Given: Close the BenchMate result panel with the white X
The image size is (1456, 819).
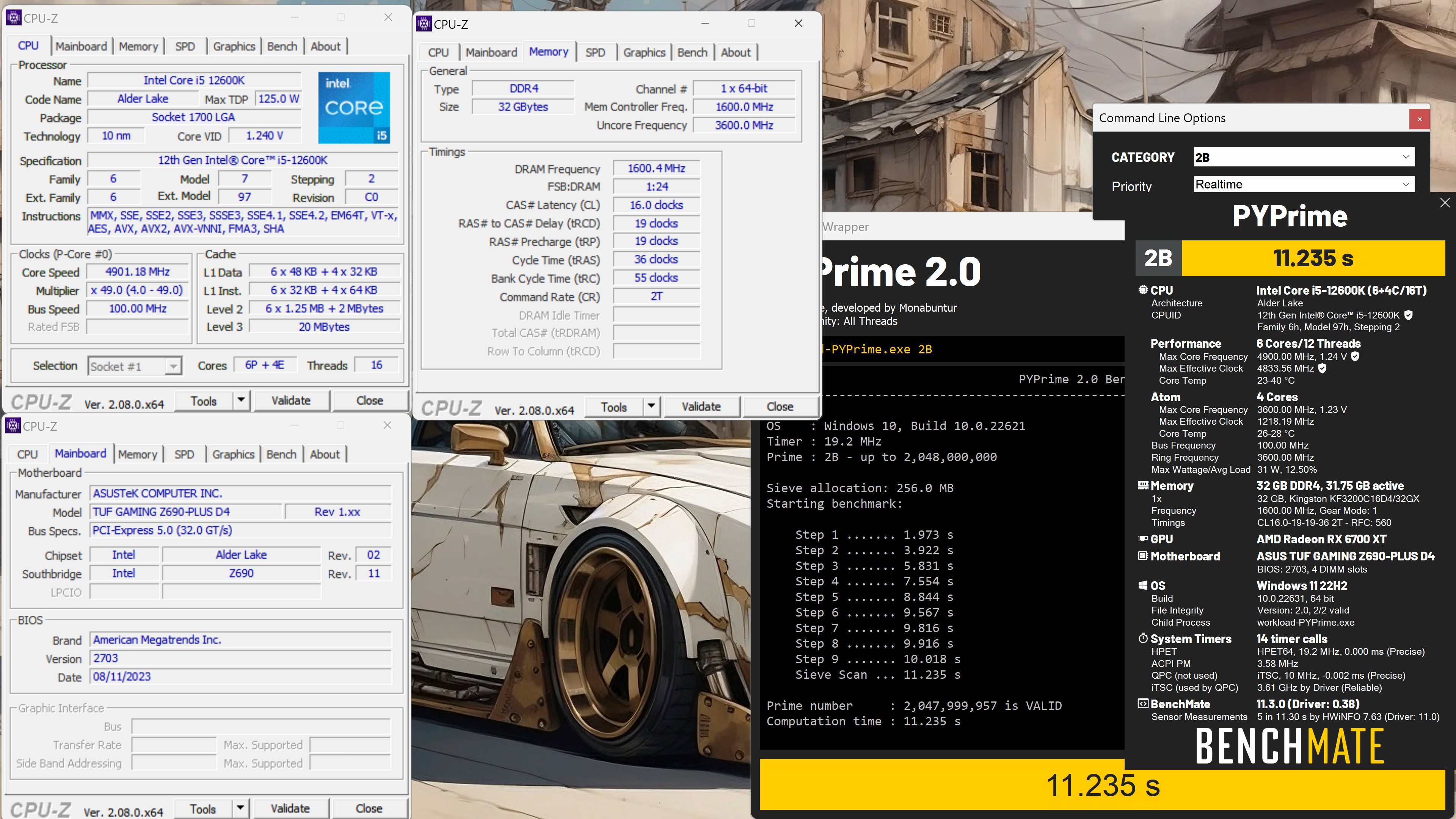Looking at the screenshot, I should pos(1445,203).
